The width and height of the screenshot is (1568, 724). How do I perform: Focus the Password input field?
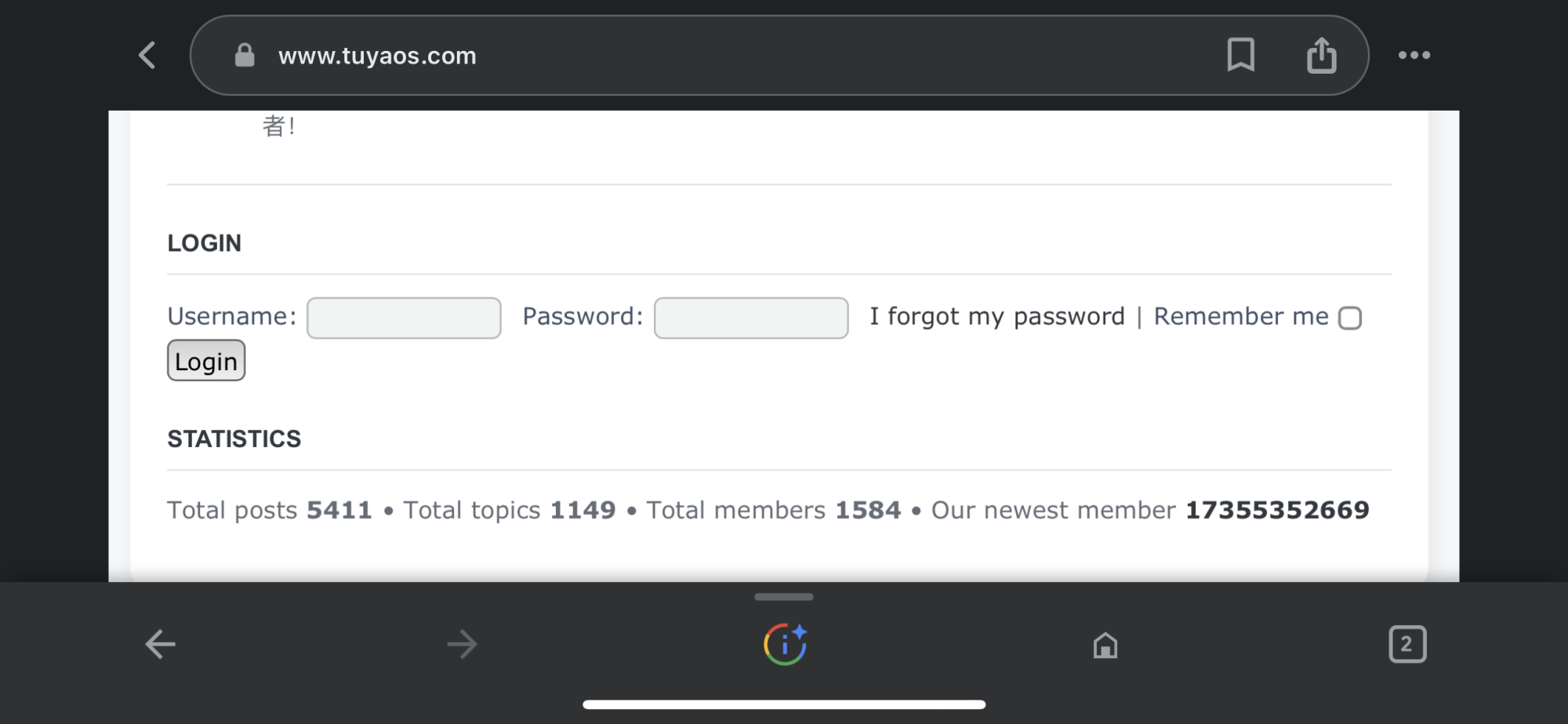[x=751, y=318]
